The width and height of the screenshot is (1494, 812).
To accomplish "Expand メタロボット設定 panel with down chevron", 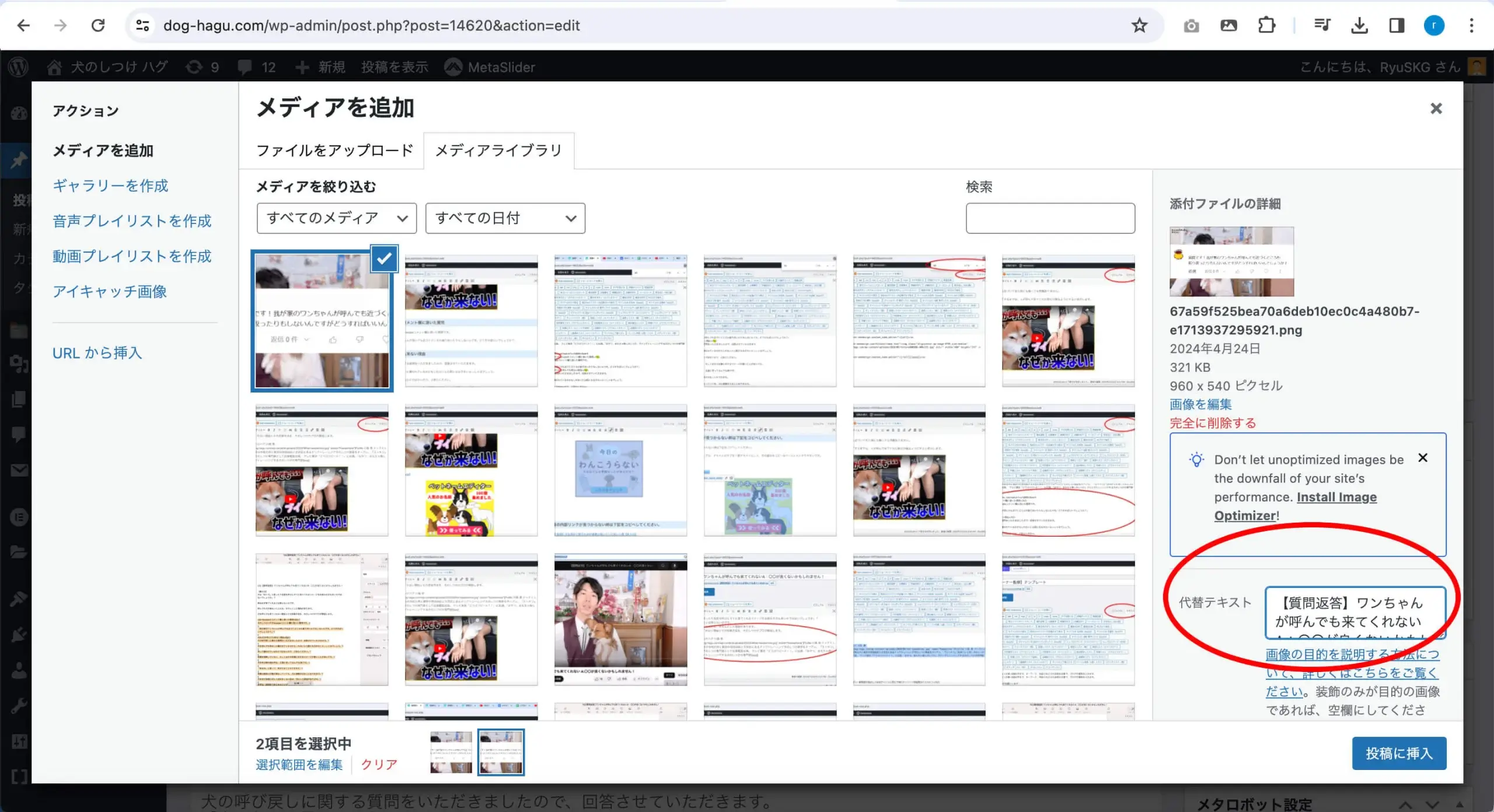I will tap(1433, 804).
